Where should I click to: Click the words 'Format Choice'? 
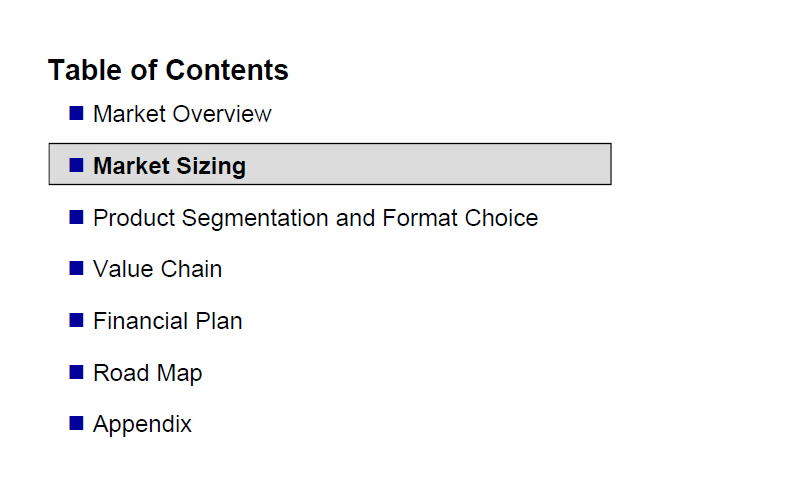[x=460, y=218]
